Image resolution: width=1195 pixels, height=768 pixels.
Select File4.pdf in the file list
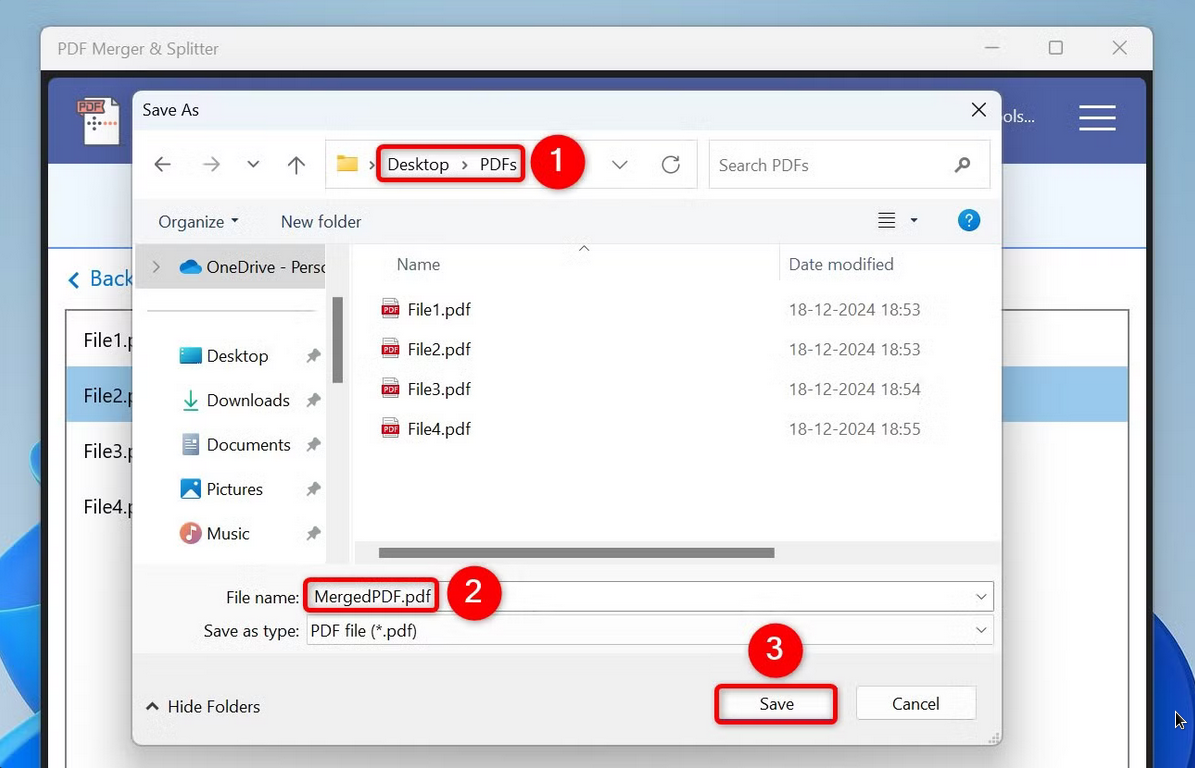tap(439, 428)
